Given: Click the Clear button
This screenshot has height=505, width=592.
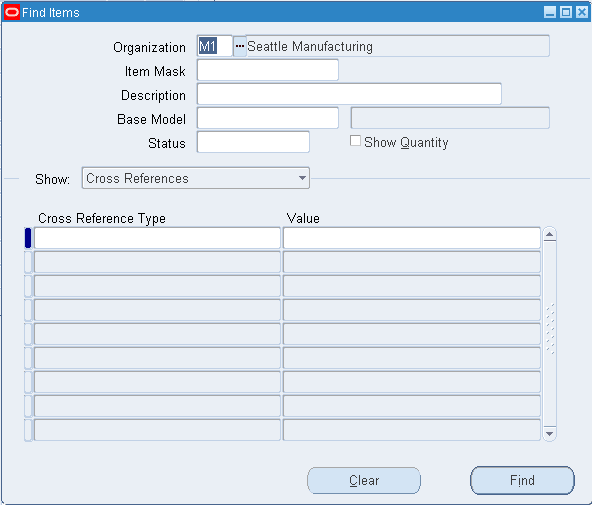Looking at the screenshot, I should [364, 480].
